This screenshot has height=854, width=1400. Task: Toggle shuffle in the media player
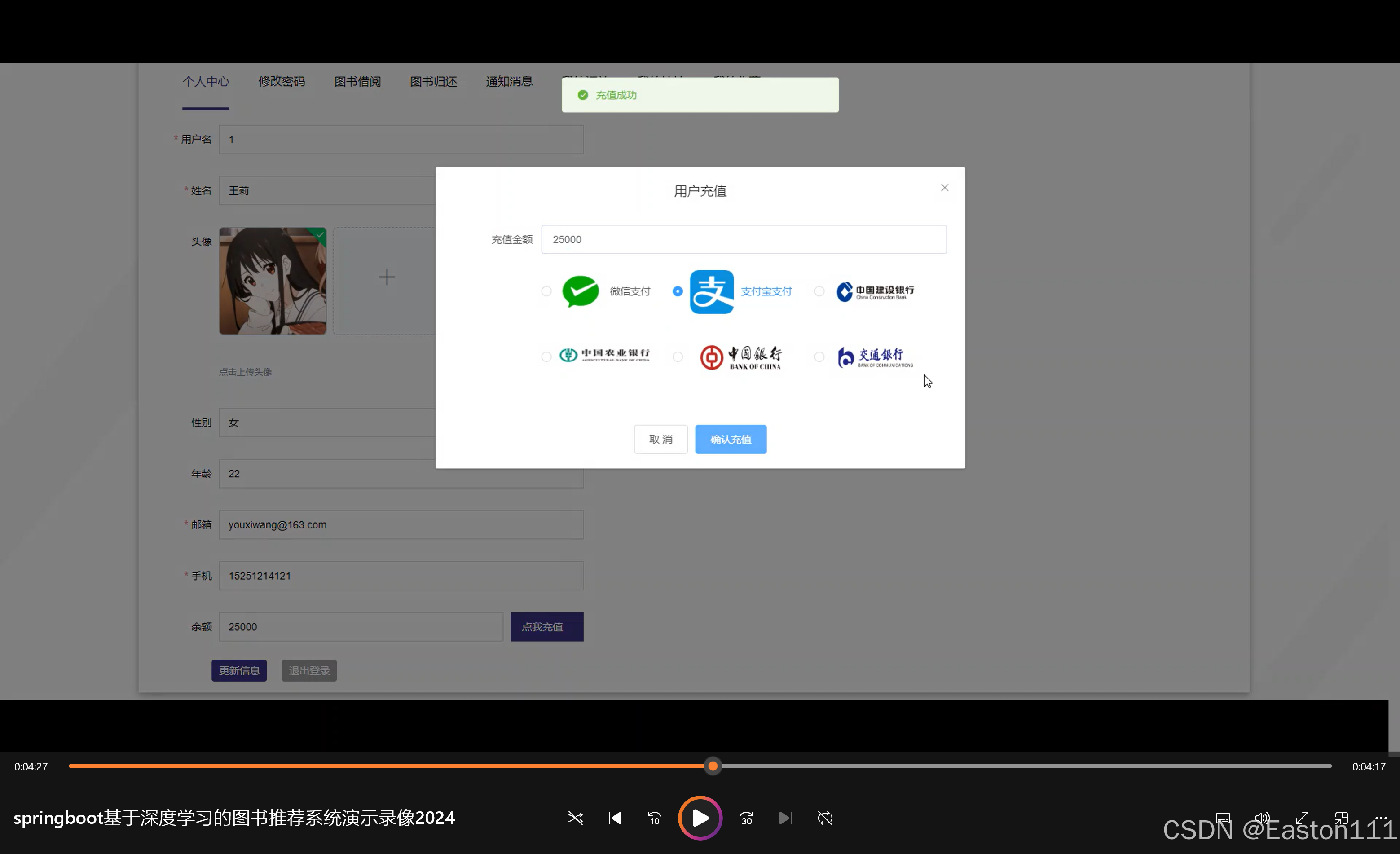(x=575, y=818)
